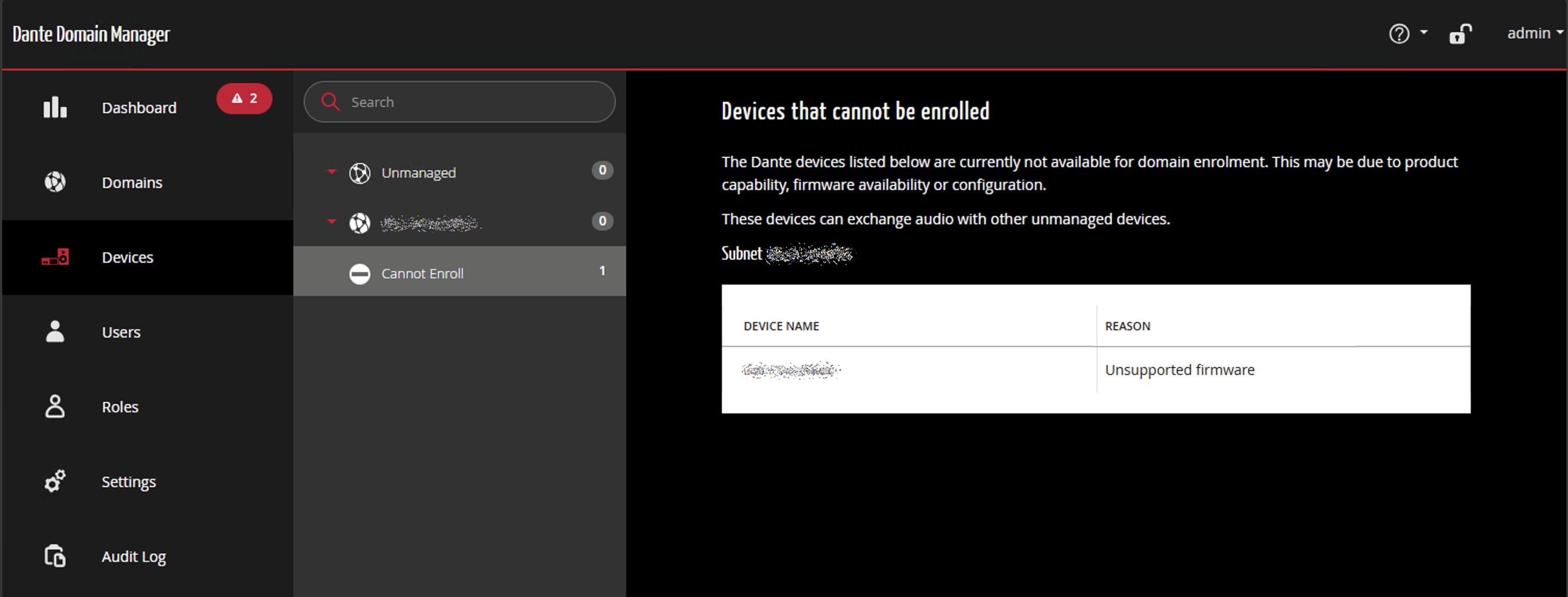
Task: Click the Roles outline person icon
Action: [x=55, y=406]
